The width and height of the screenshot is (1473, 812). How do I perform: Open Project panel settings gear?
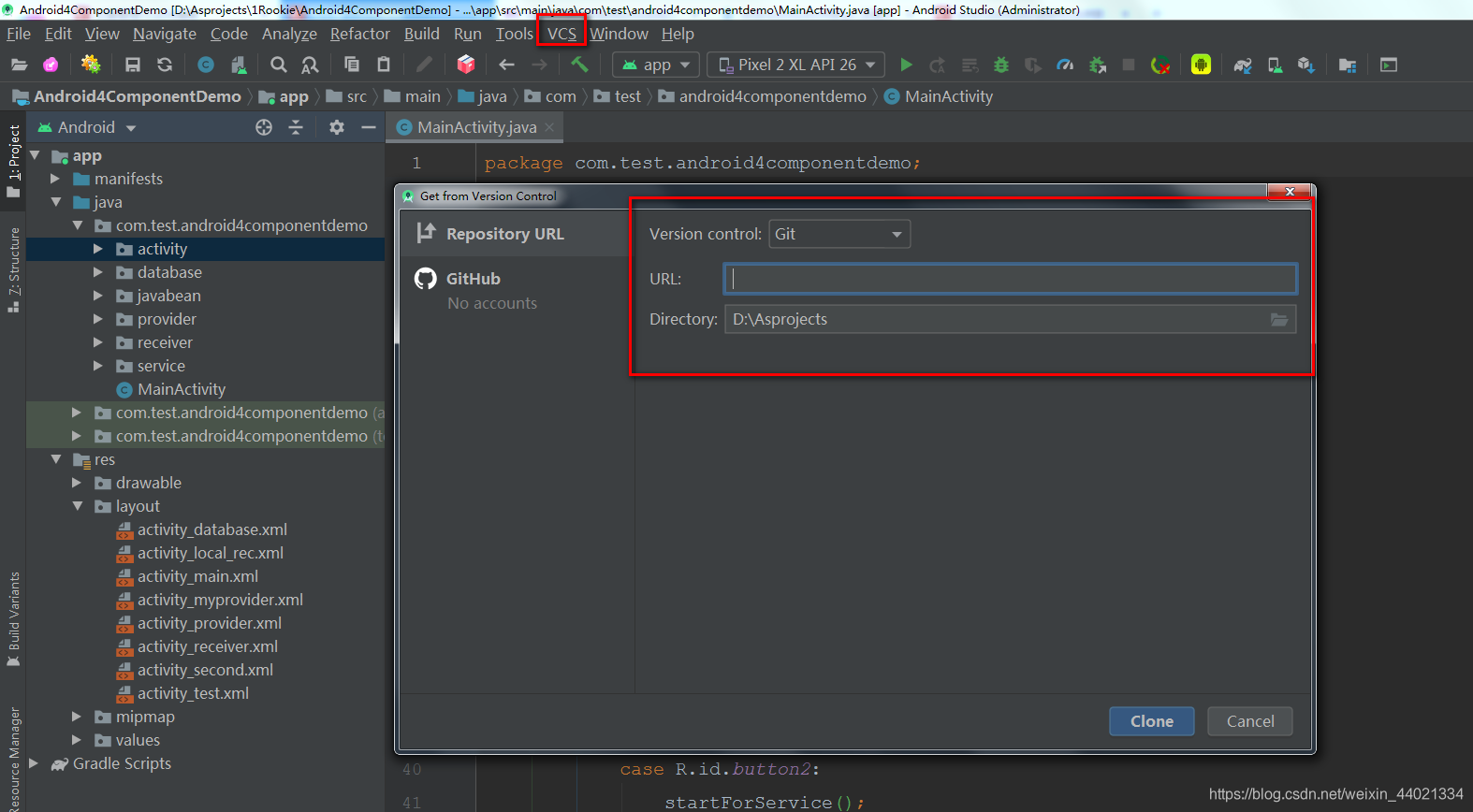337,127
